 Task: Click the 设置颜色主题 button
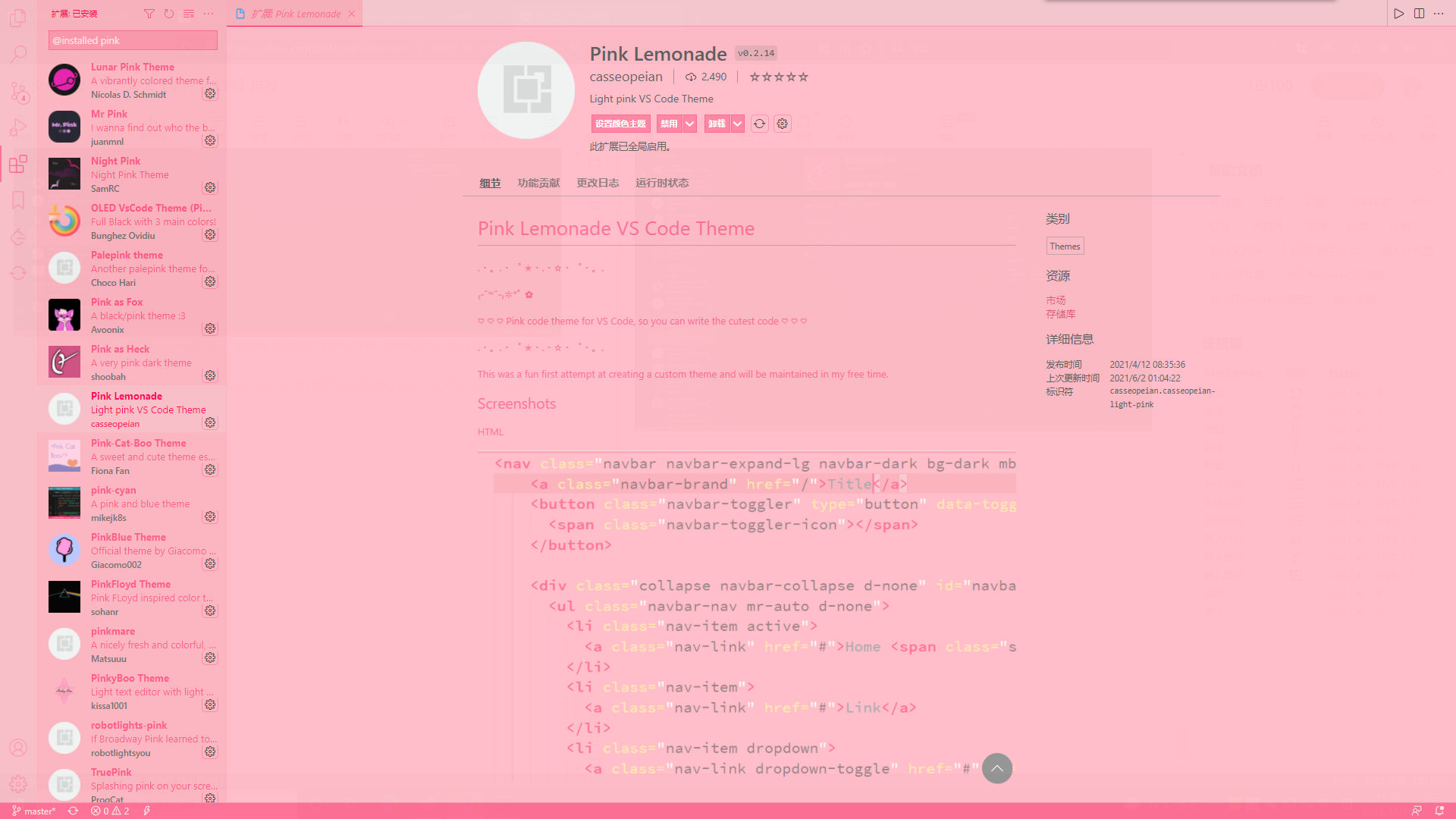point(620,124)
